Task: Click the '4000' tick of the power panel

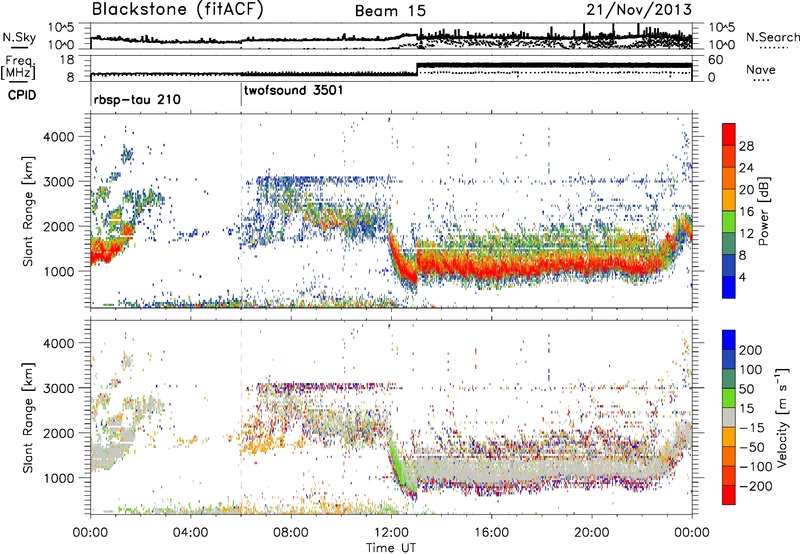Action: 59,136
